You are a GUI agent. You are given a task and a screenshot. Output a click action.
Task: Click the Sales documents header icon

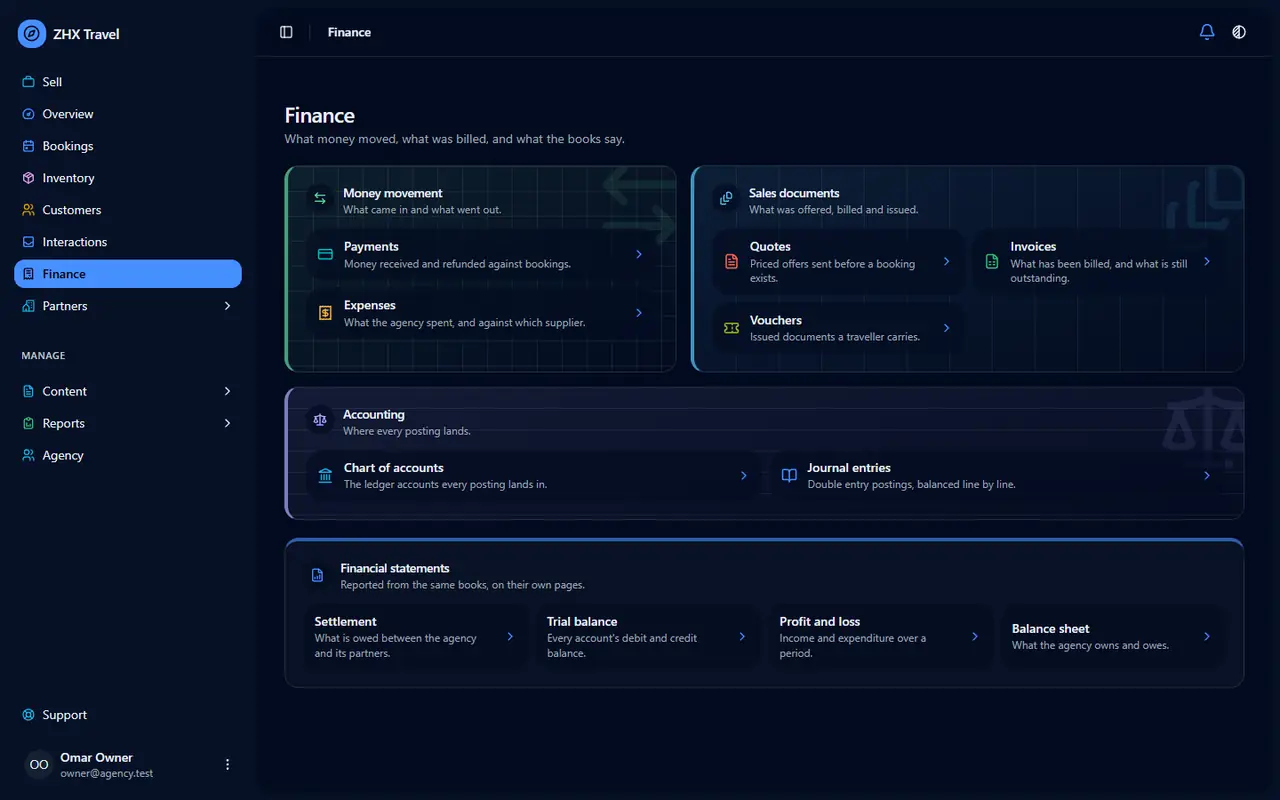point(726,198)
